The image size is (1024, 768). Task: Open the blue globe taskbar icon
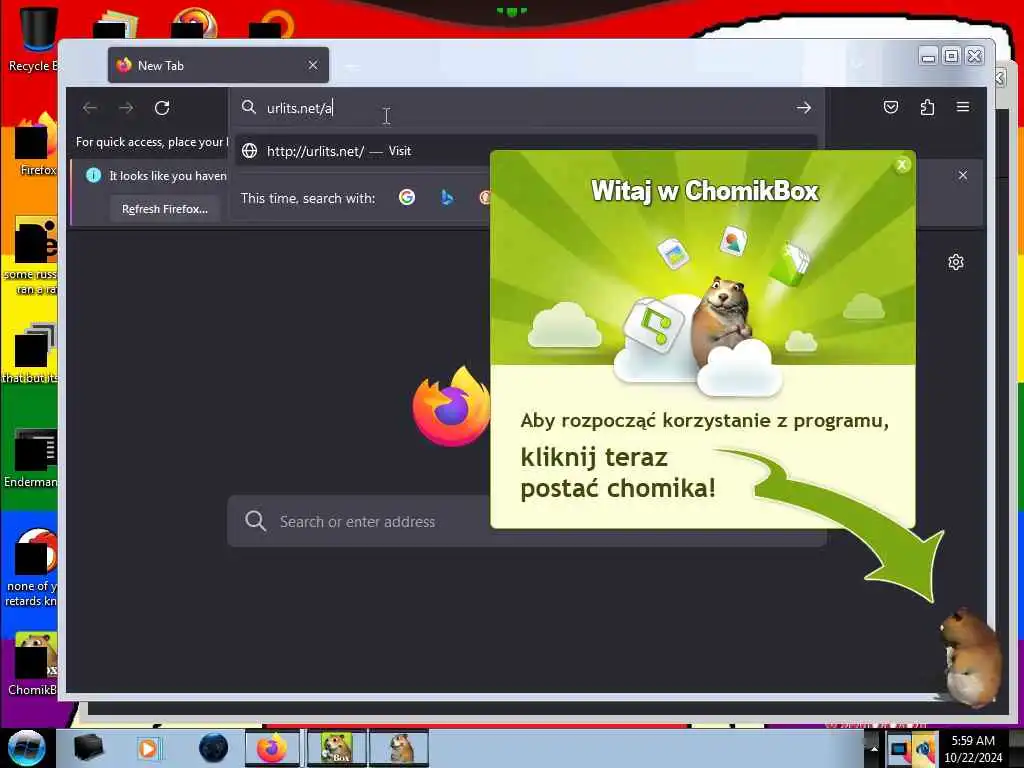click(213, 748)
